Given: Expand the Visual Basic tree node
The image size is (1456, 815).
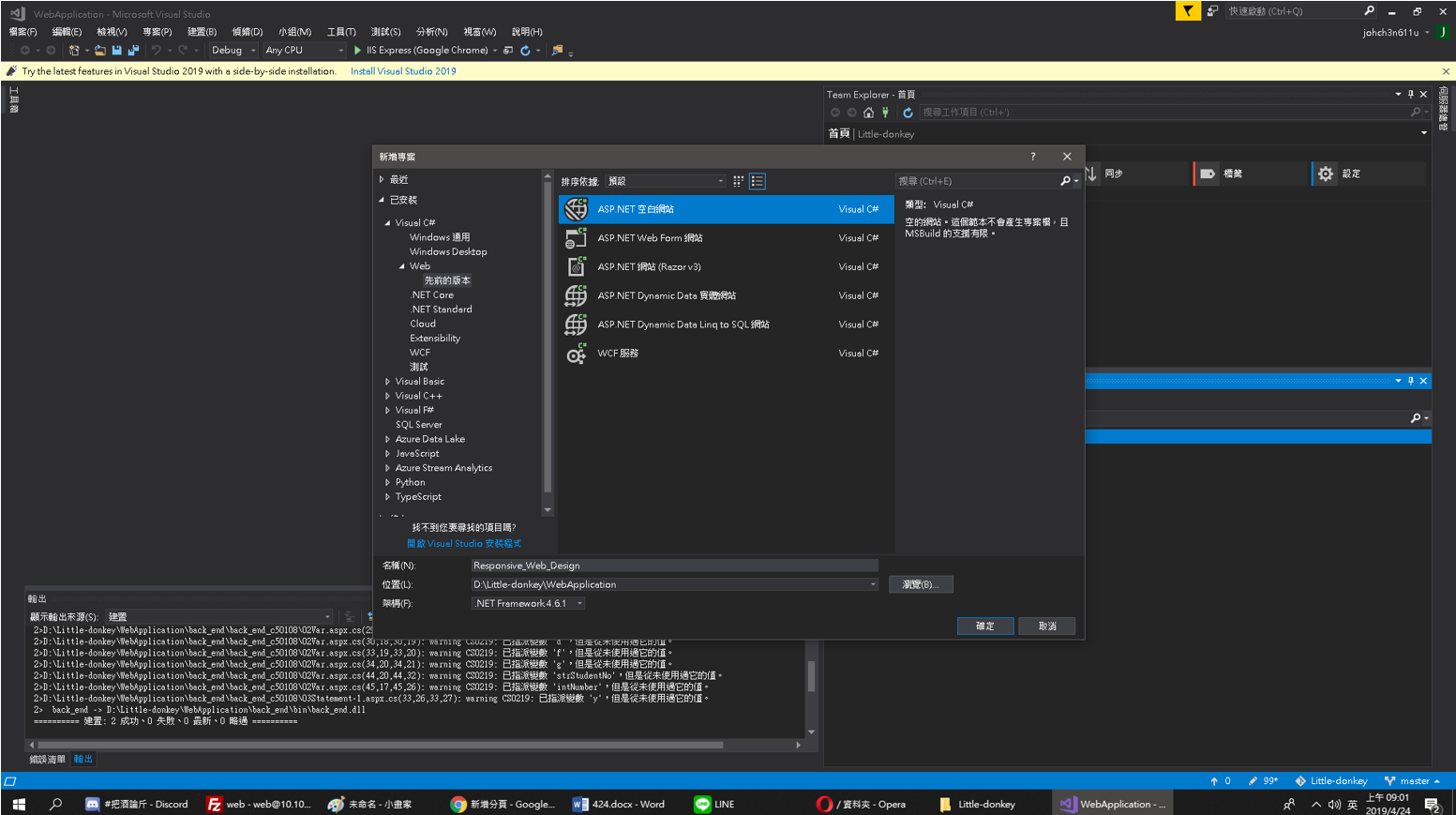Looking at the screenshot, I should pyautogui.click(x=387, y=382).
